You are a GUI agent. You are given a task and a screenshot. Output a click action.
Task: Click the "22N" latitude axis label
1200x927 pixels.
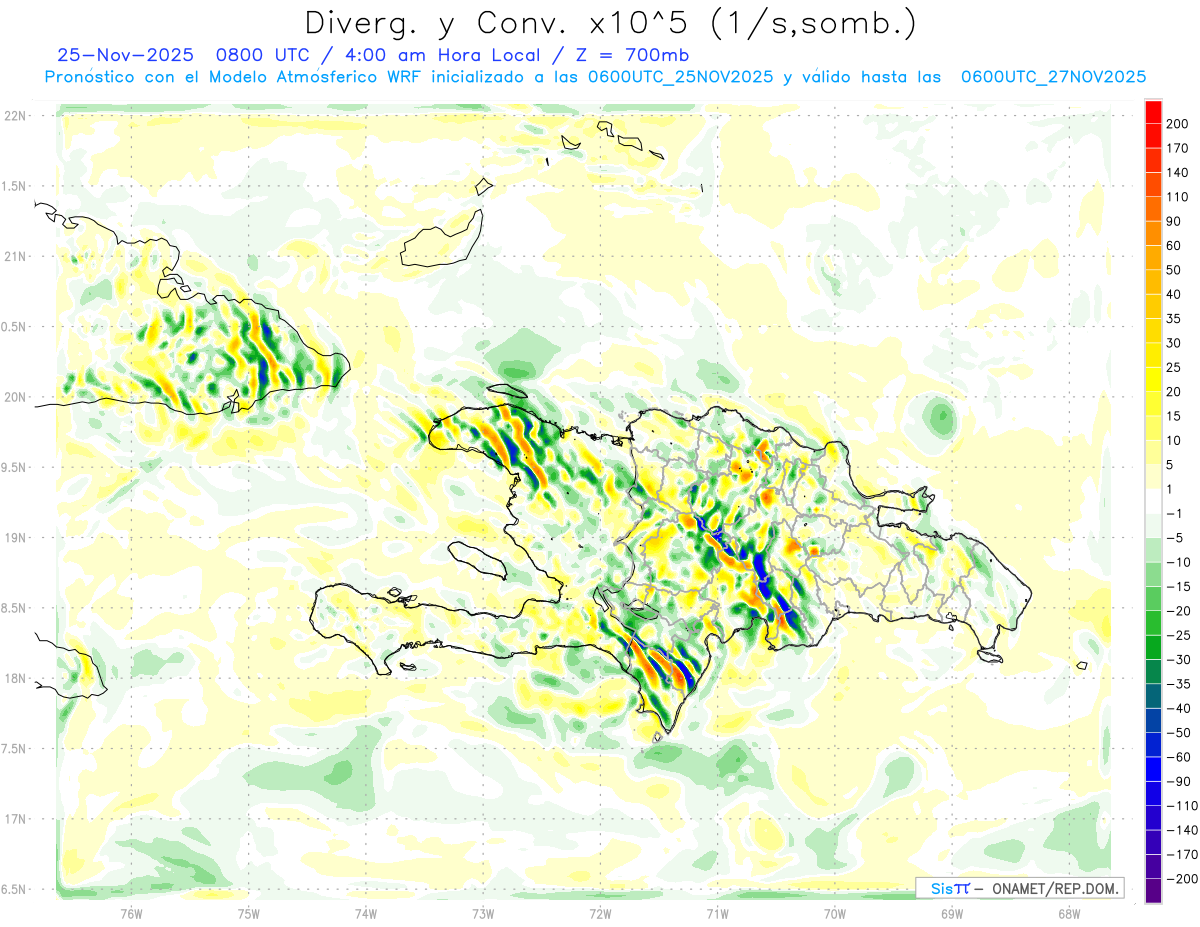click(15, 116)
